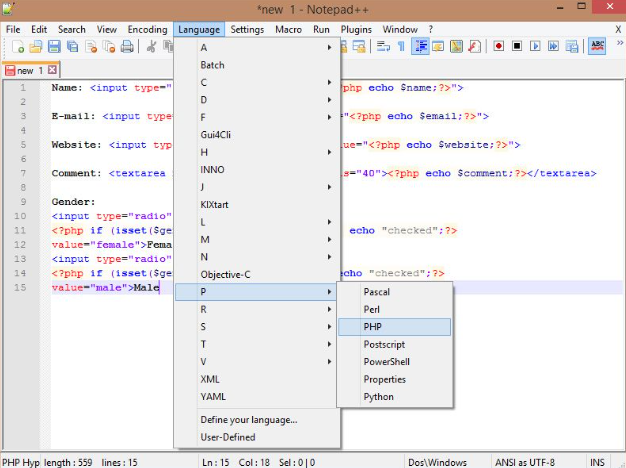Expand the M languages submenu

(256, 240)
